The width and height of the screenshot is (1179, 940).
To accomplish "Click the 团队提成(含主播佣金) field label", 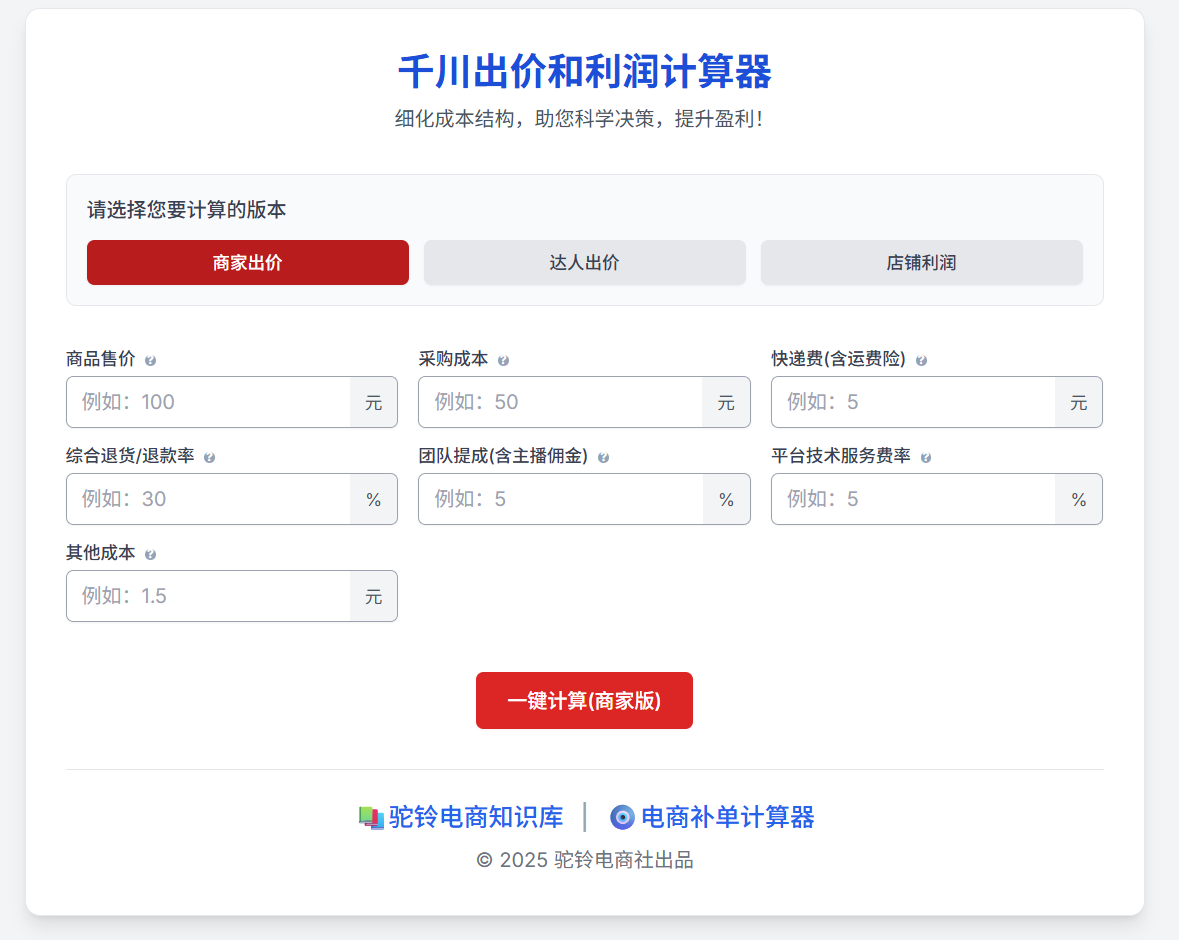I will click(503, 456).
